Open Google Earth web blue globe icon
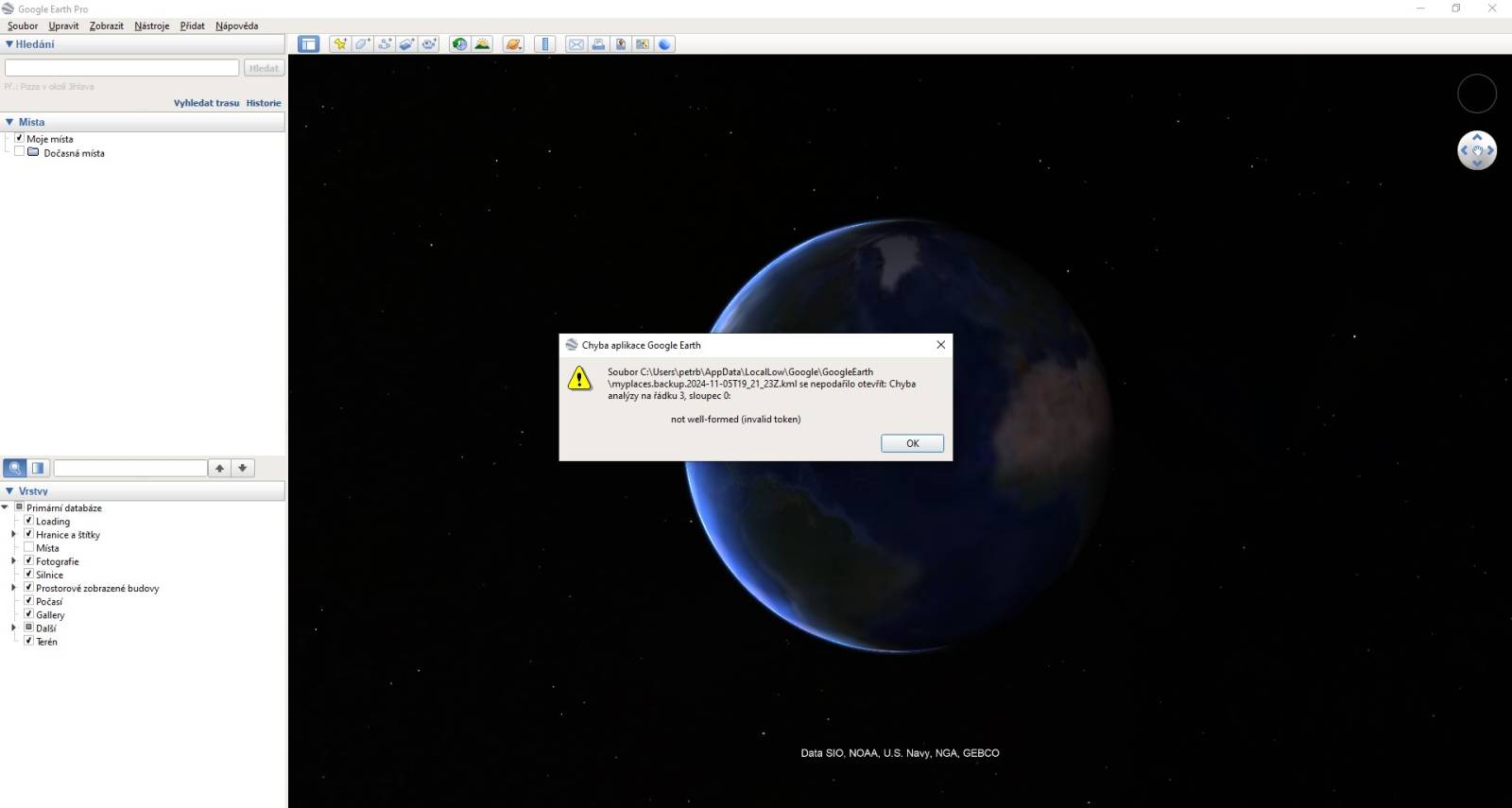 point(664,44)
